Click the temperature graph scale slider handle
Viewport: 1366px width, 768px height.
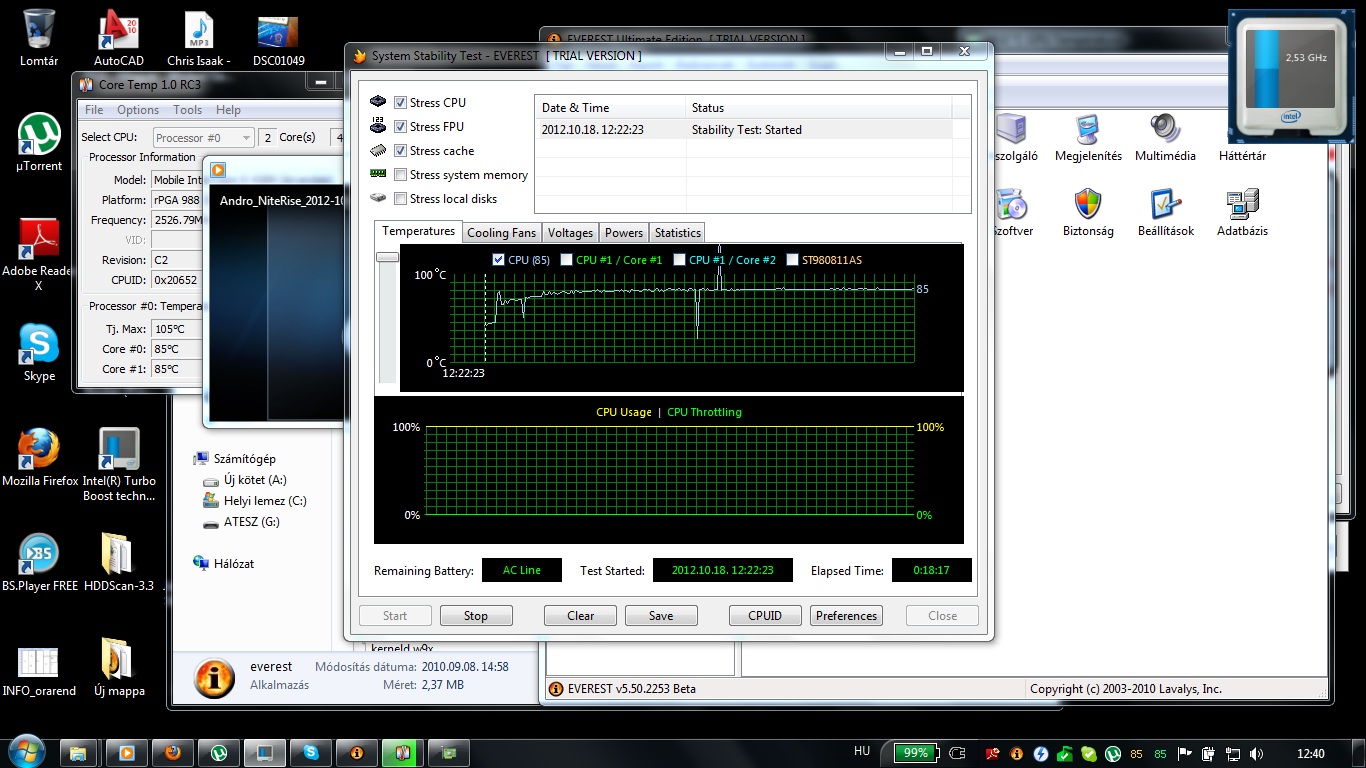tap(387, 257)
